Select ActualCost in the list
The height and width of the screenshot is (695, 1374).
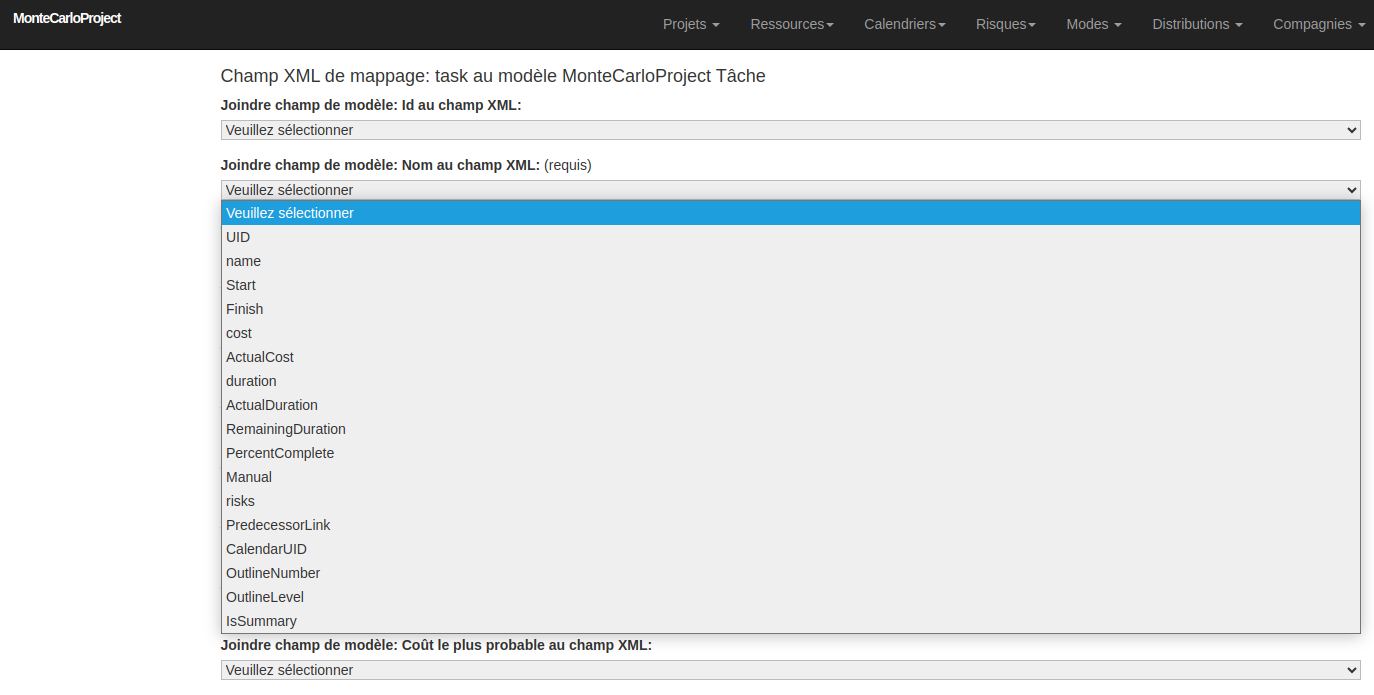click(x=259, y=357)
